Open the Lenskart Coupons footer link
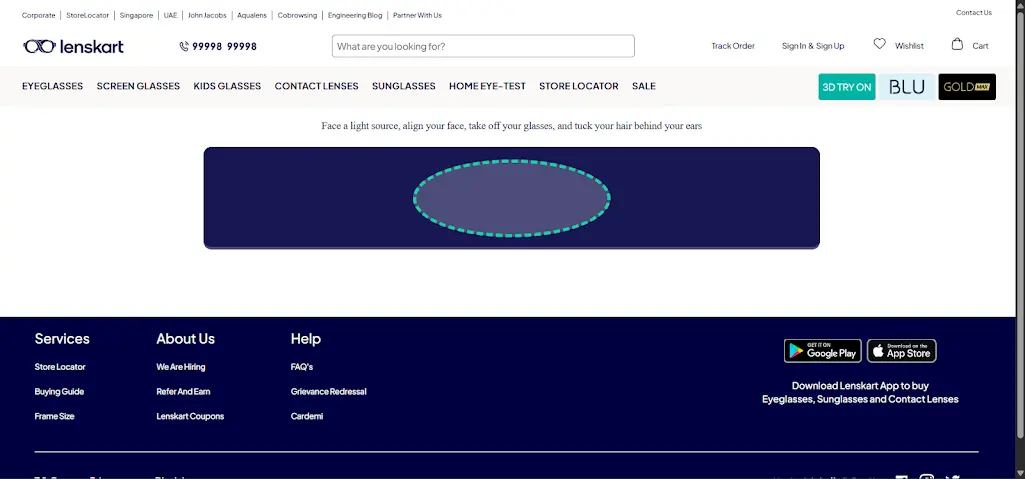 pos(190,416)
